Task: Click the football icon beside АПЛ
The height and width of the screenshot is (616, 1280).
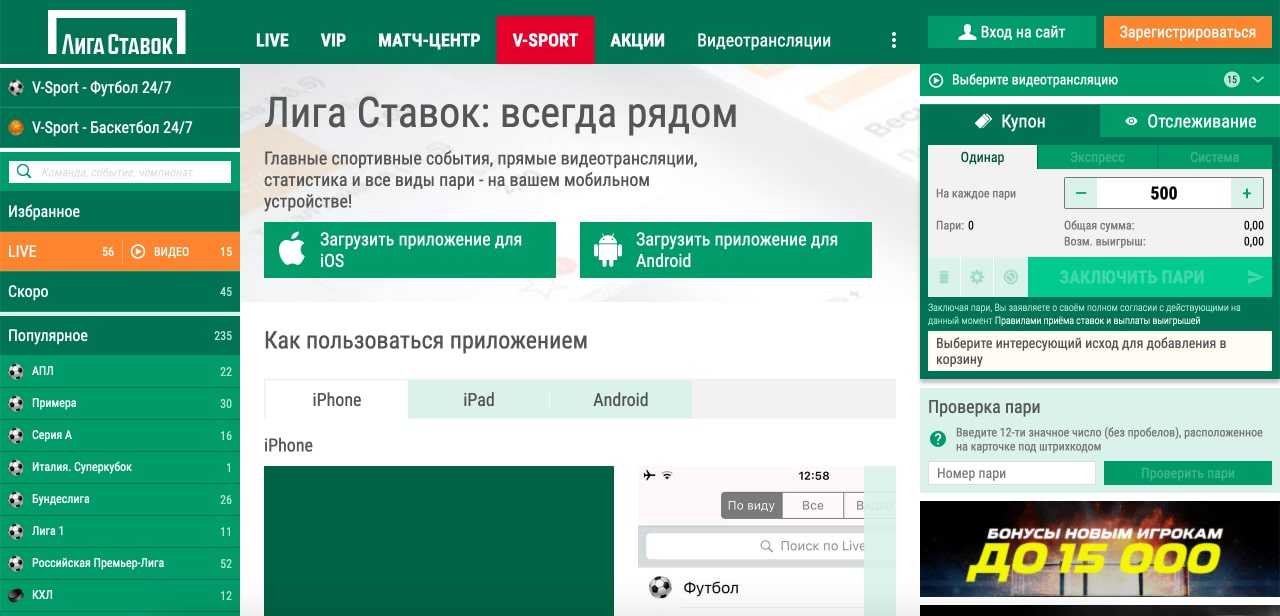Action: (16, 371)
